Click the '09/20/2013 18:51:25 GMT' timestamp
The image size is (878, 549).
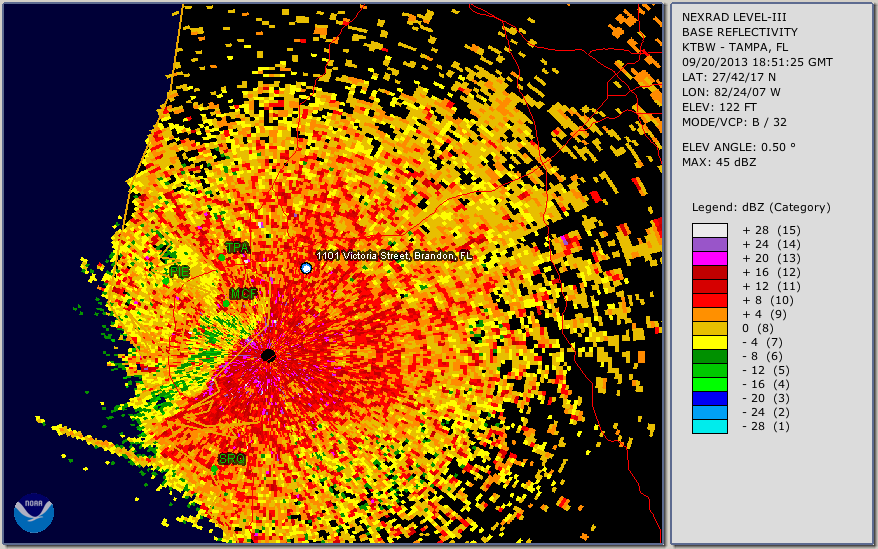point(757,62)
